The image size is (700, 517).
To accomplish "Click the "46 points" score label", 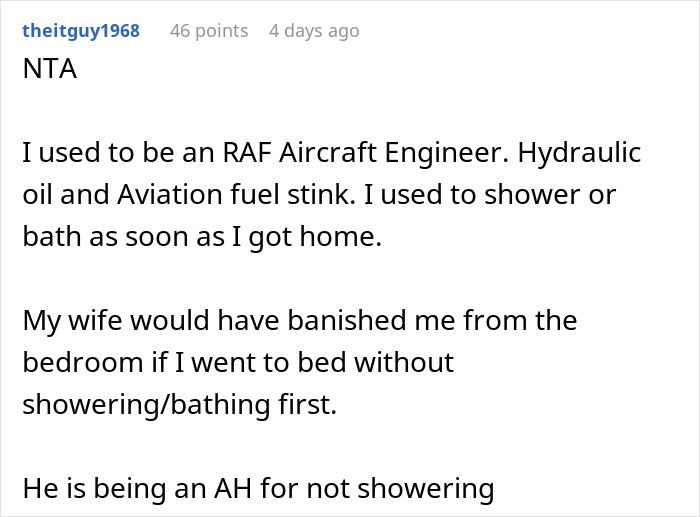I will pyautogui.click(x=208, y=31).
